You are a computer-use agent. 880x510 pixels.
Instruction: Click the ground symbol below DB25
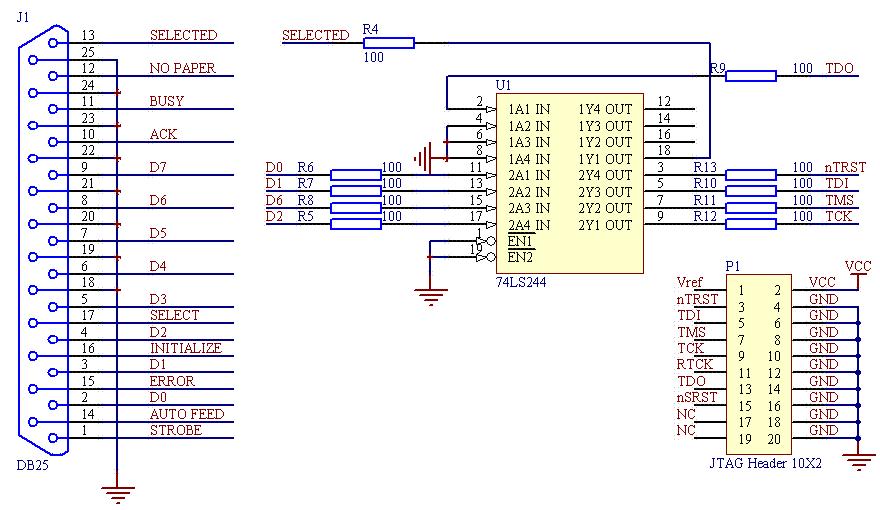[118, 494]
